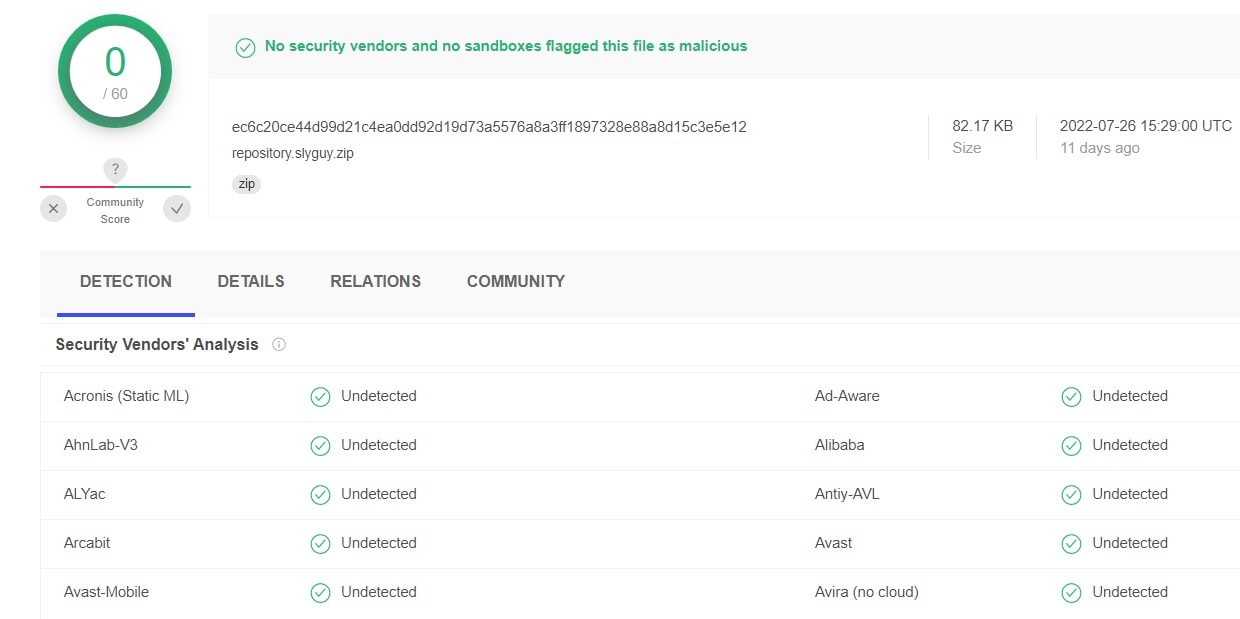
Task: Click the ALYac vendor name
Action: click(85, 494)
